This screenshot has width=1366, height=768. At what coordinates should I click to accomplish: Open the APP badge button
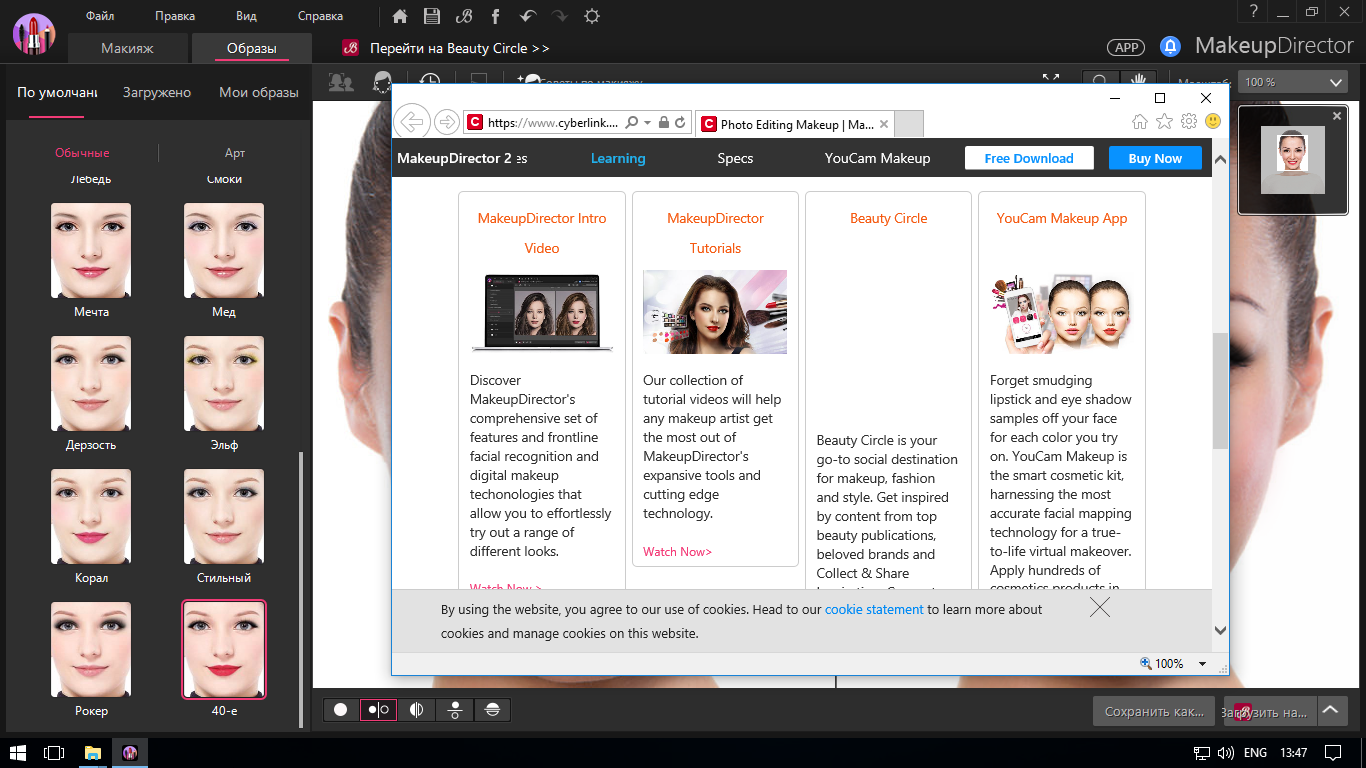(1126, 47)
